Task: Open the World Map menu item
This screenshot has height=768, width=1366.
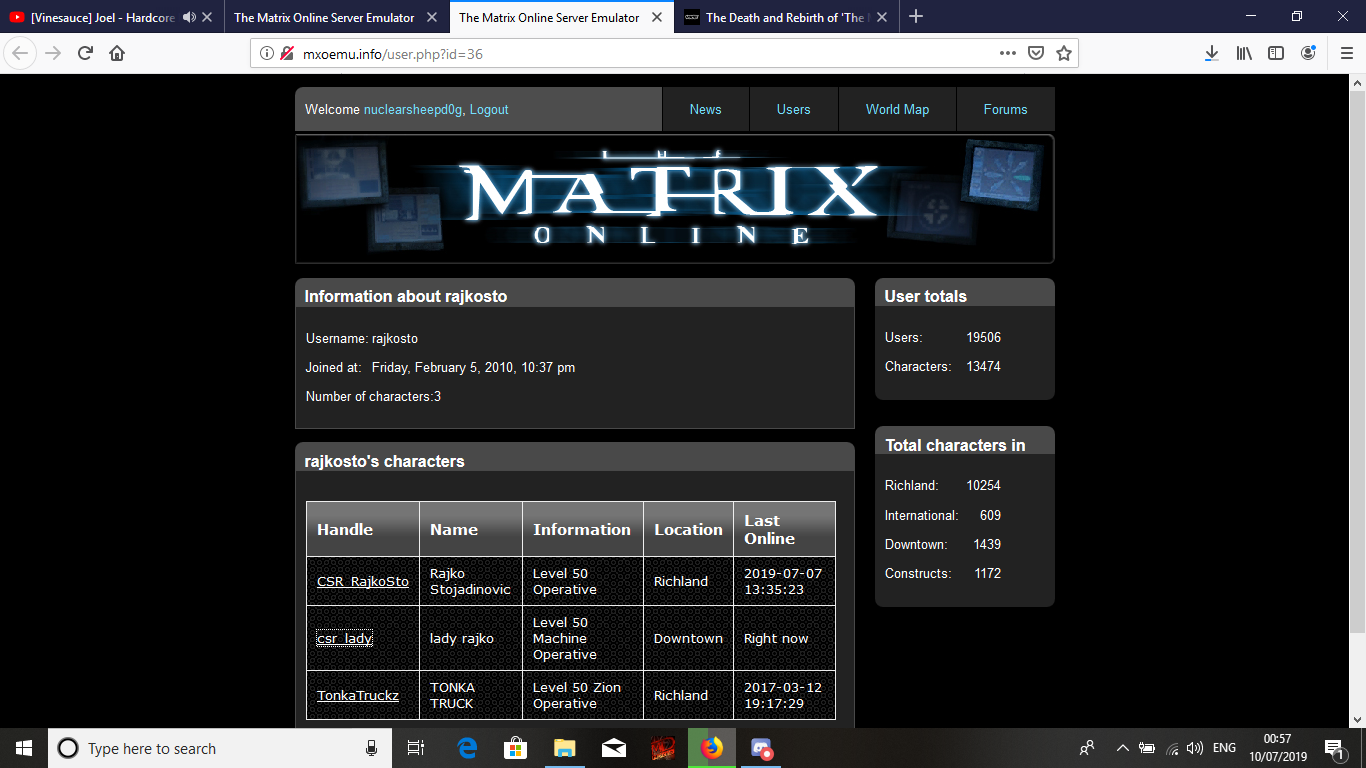Action: [x=897, y=109]
